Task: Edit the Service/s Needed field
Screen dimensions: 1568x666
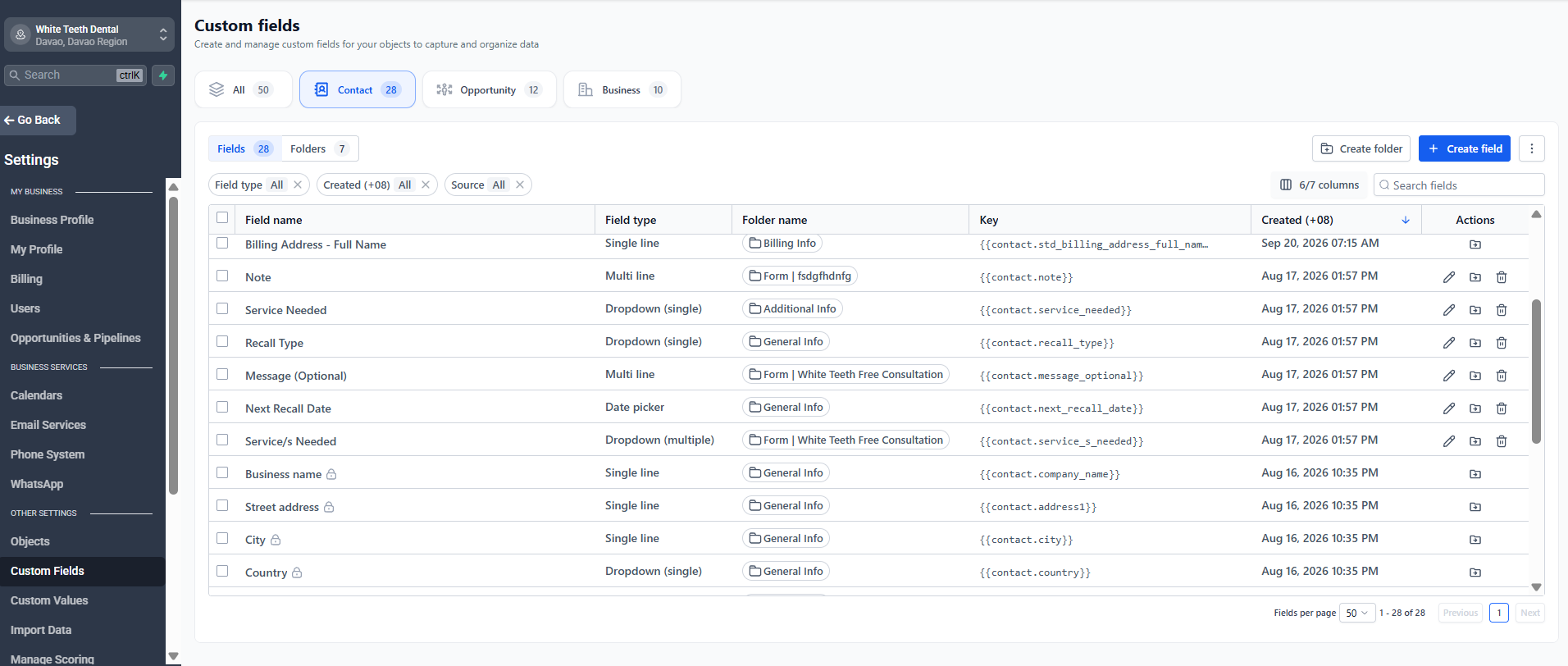Action: (x=1449, y=441)
